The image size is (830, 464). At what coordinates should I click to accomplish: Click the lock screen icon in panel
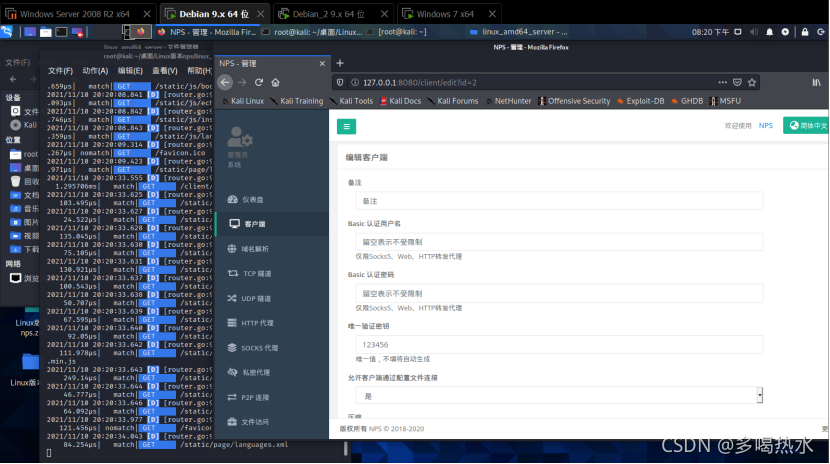(x=805, y=32)
